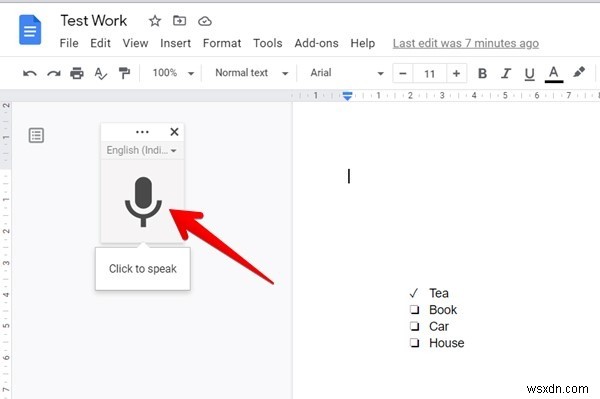Image resolution: width=600 pixels, height=399 pixels.
Task: Check the Car checkbox
Action: coord(414,326)
